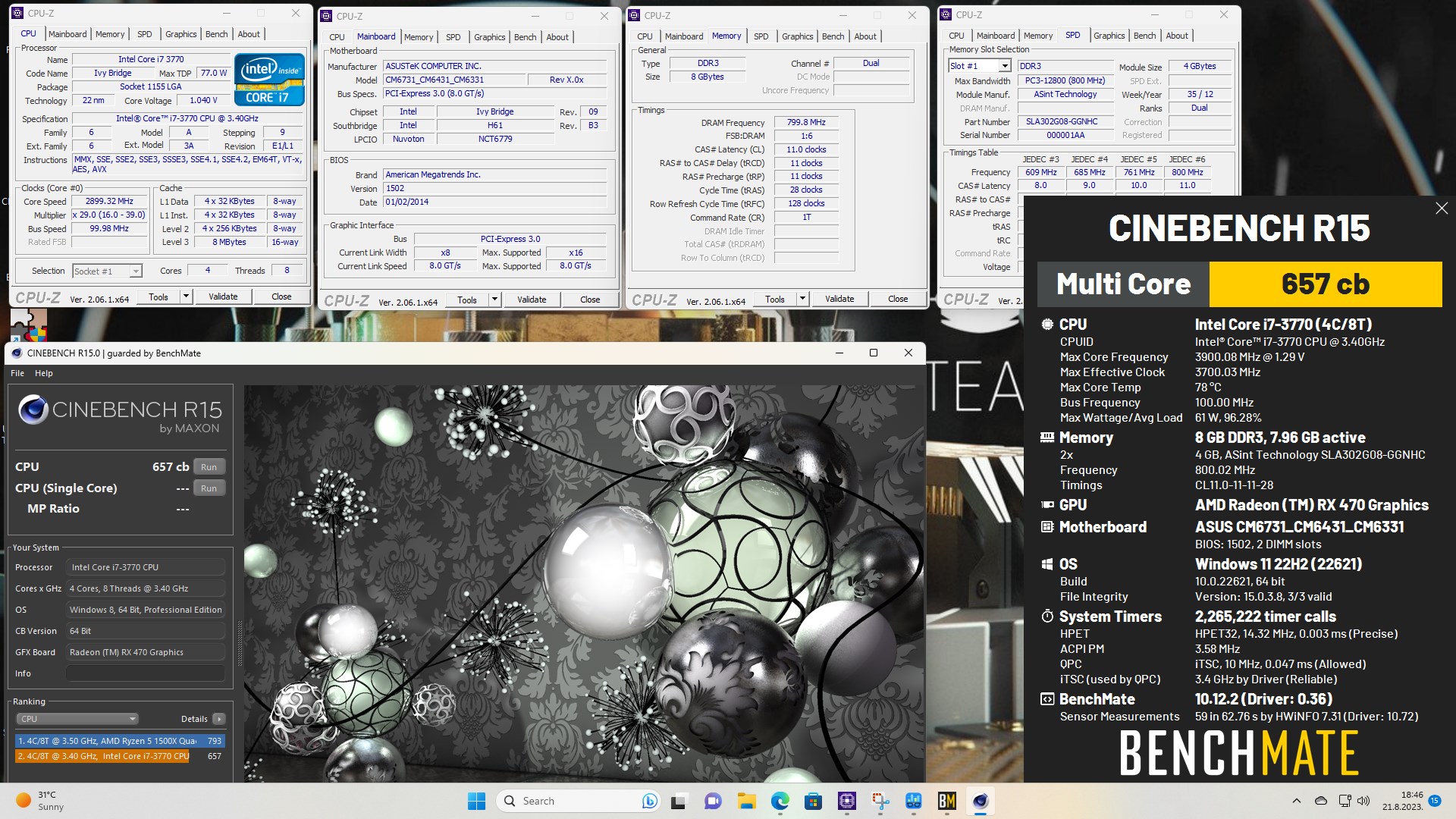
Task: Open the Tools dropdown arrow in the CPU-Z CPU window
Action: click(186, 297)
